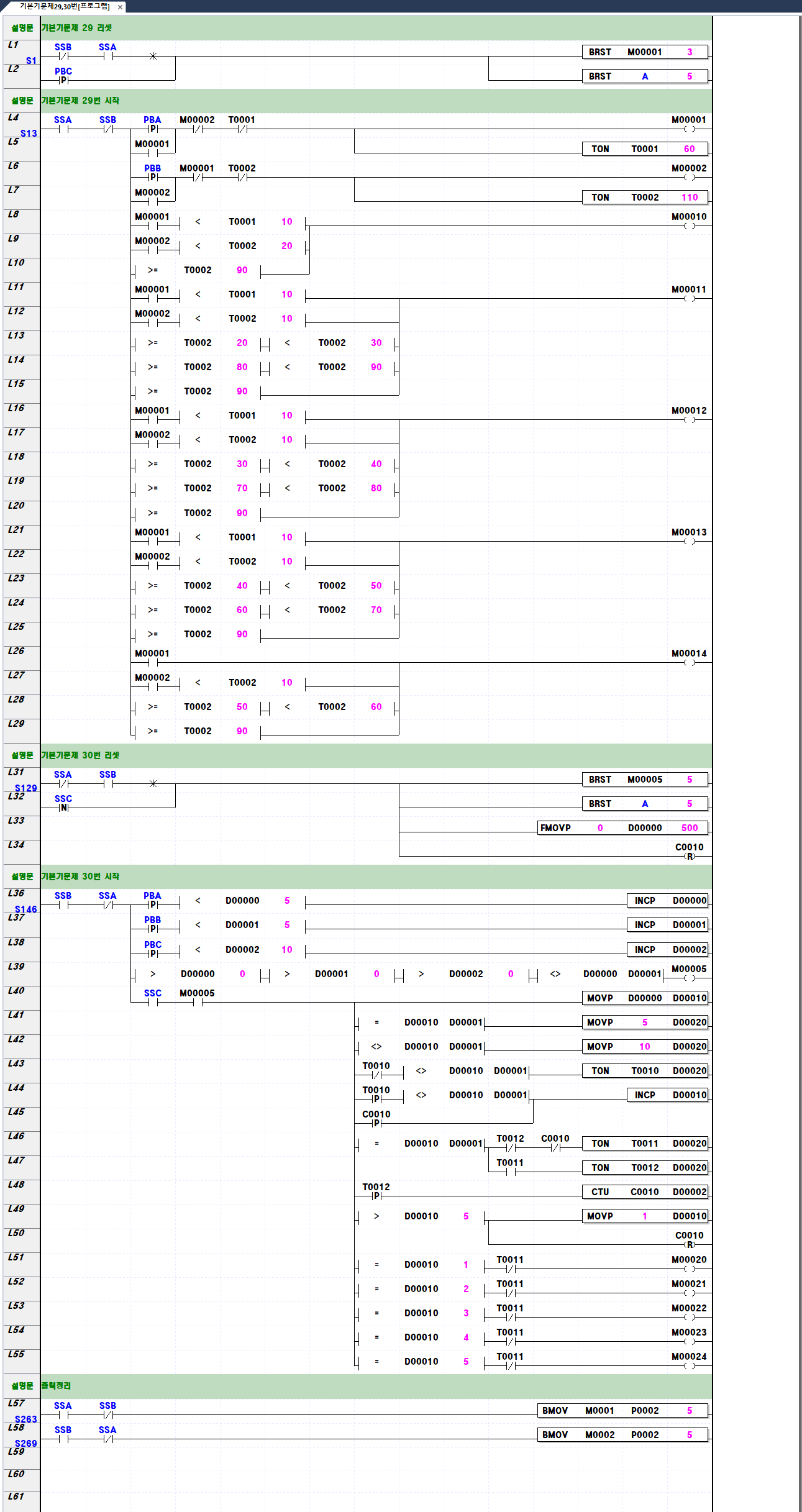Click the S13 step number label
The height and width of the screenshot is (1512, 802).
coord(29,134)
